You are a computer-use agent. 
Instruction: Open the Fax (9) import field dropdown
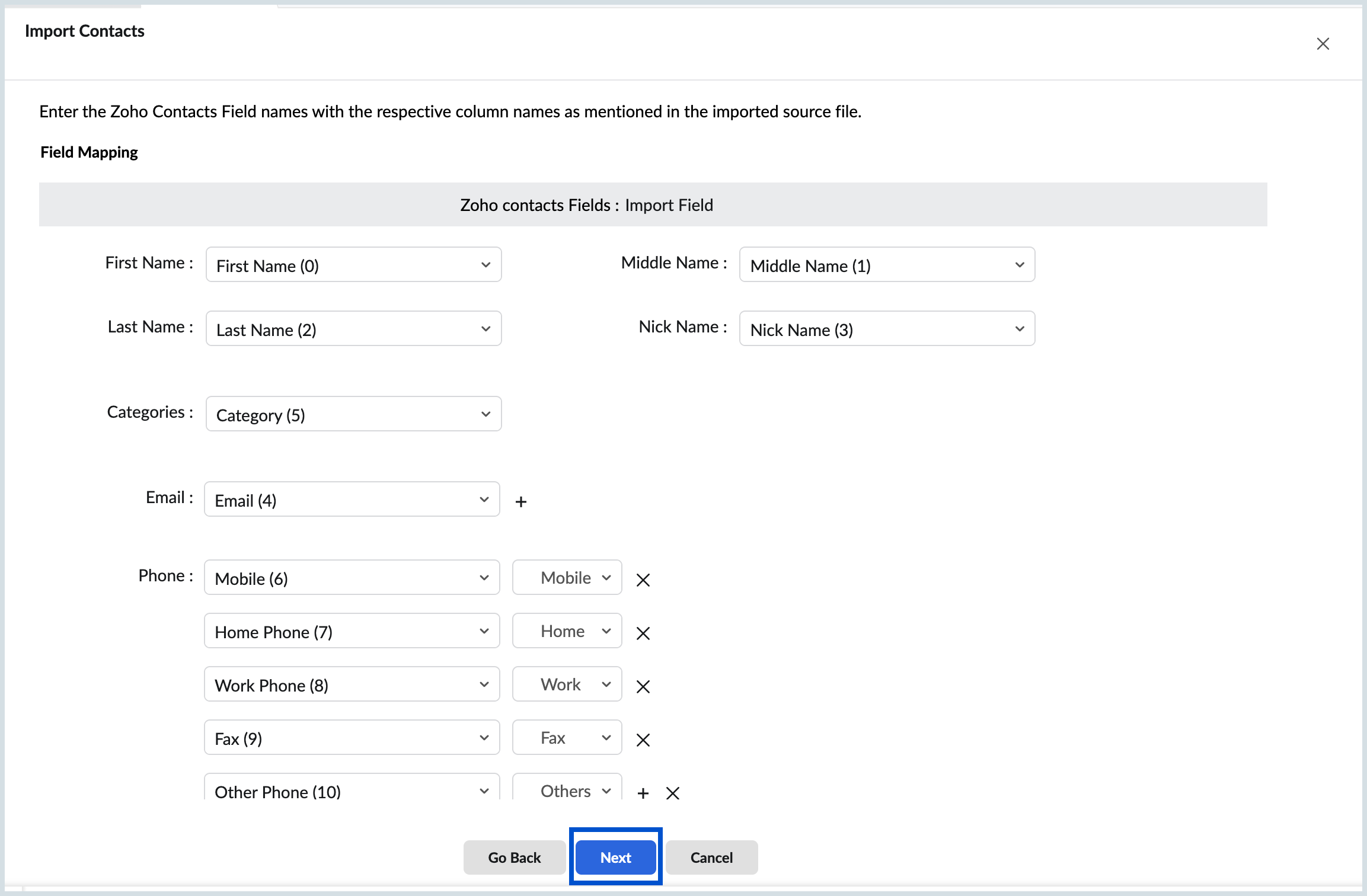click(352, 738)
